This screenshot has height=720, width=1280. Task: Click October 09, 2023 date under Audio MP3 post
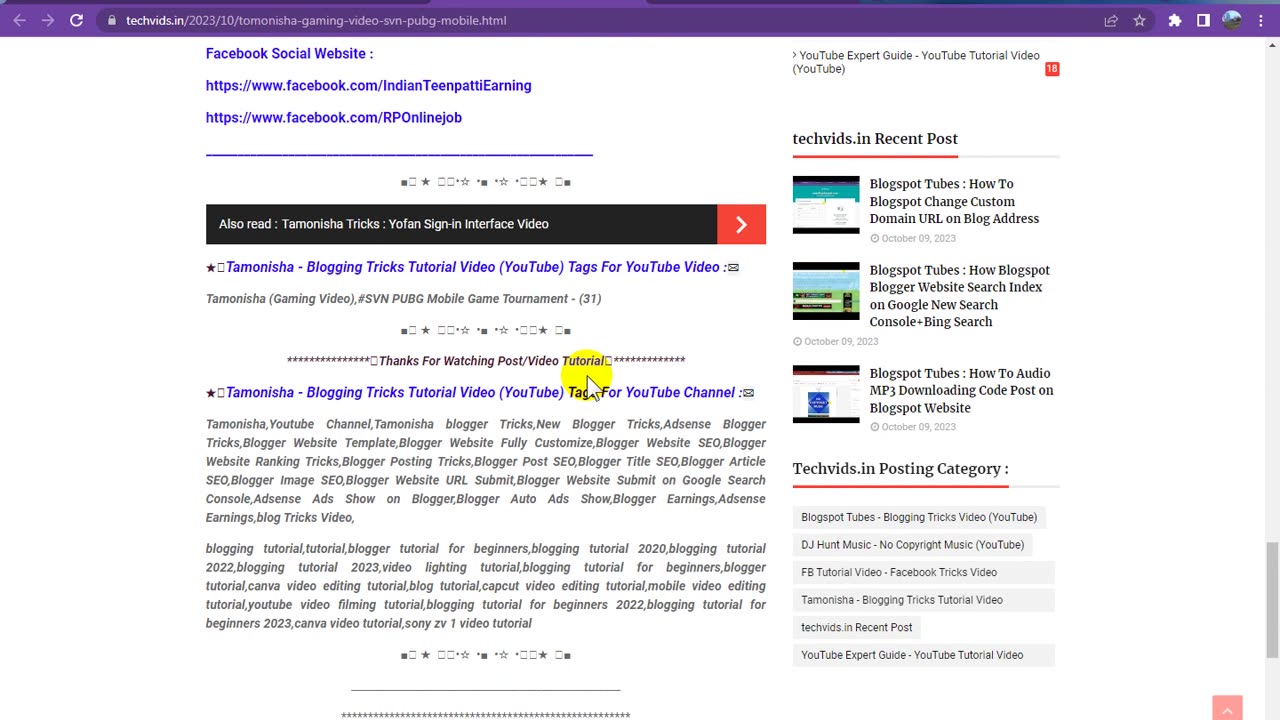point(913,427)
